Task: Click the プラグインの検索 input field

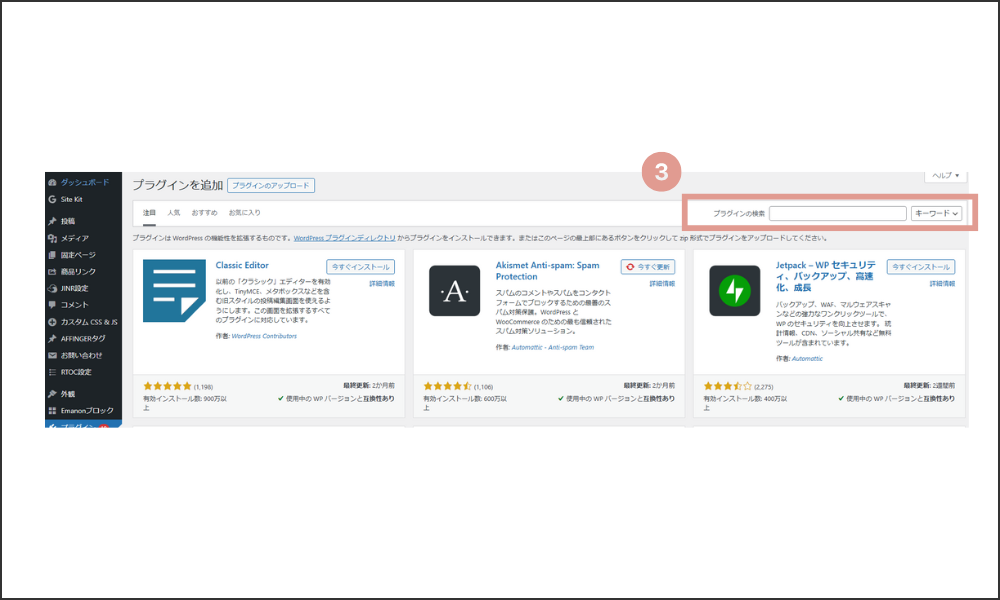Action: click(x=837, y=214)
